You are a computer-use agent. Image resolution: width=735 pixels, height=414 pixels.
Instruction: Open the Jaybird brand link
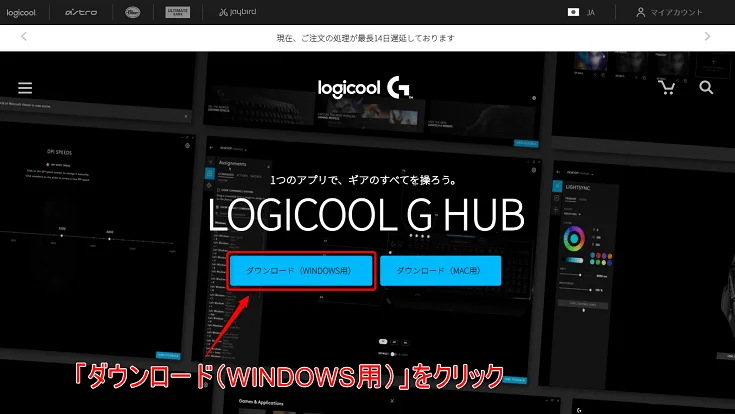237,12
